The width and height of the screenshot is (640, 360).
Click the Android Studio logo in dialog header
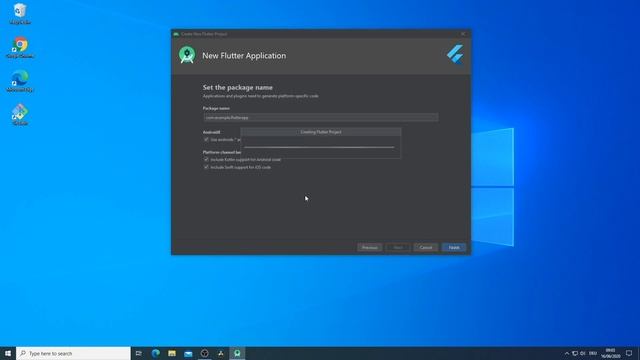187,55
